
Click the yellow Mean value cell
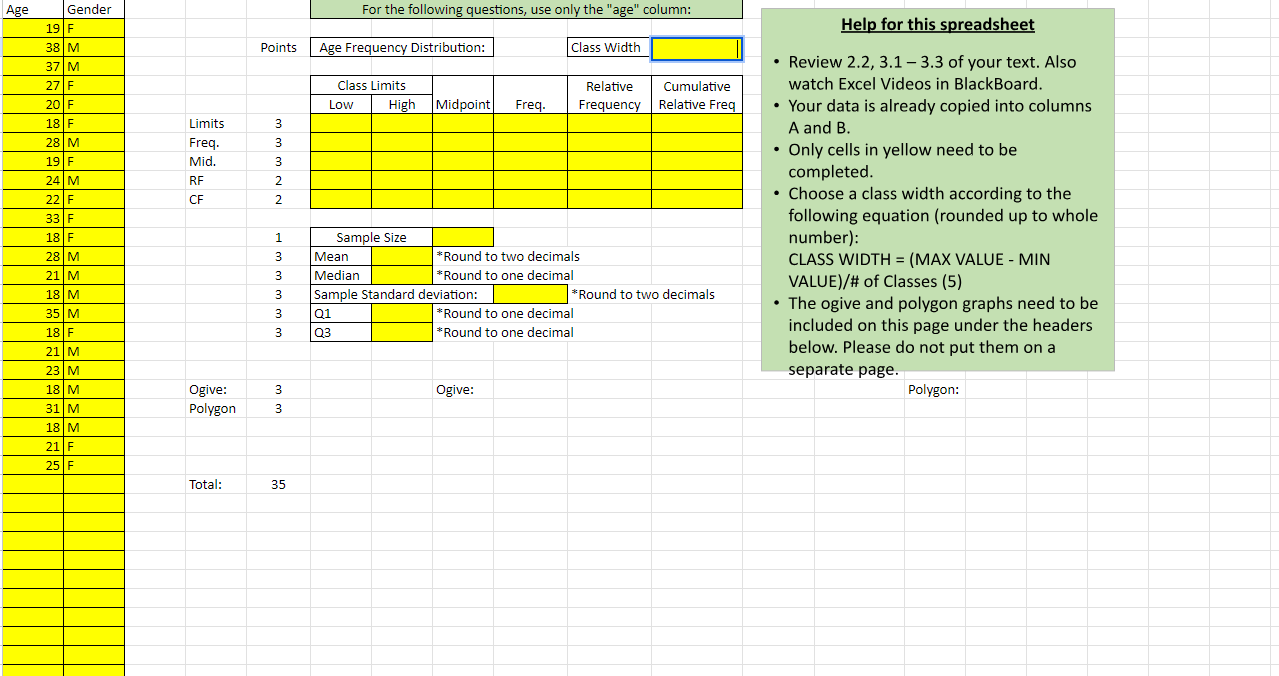pyautogui.click(x=400, y=256)
